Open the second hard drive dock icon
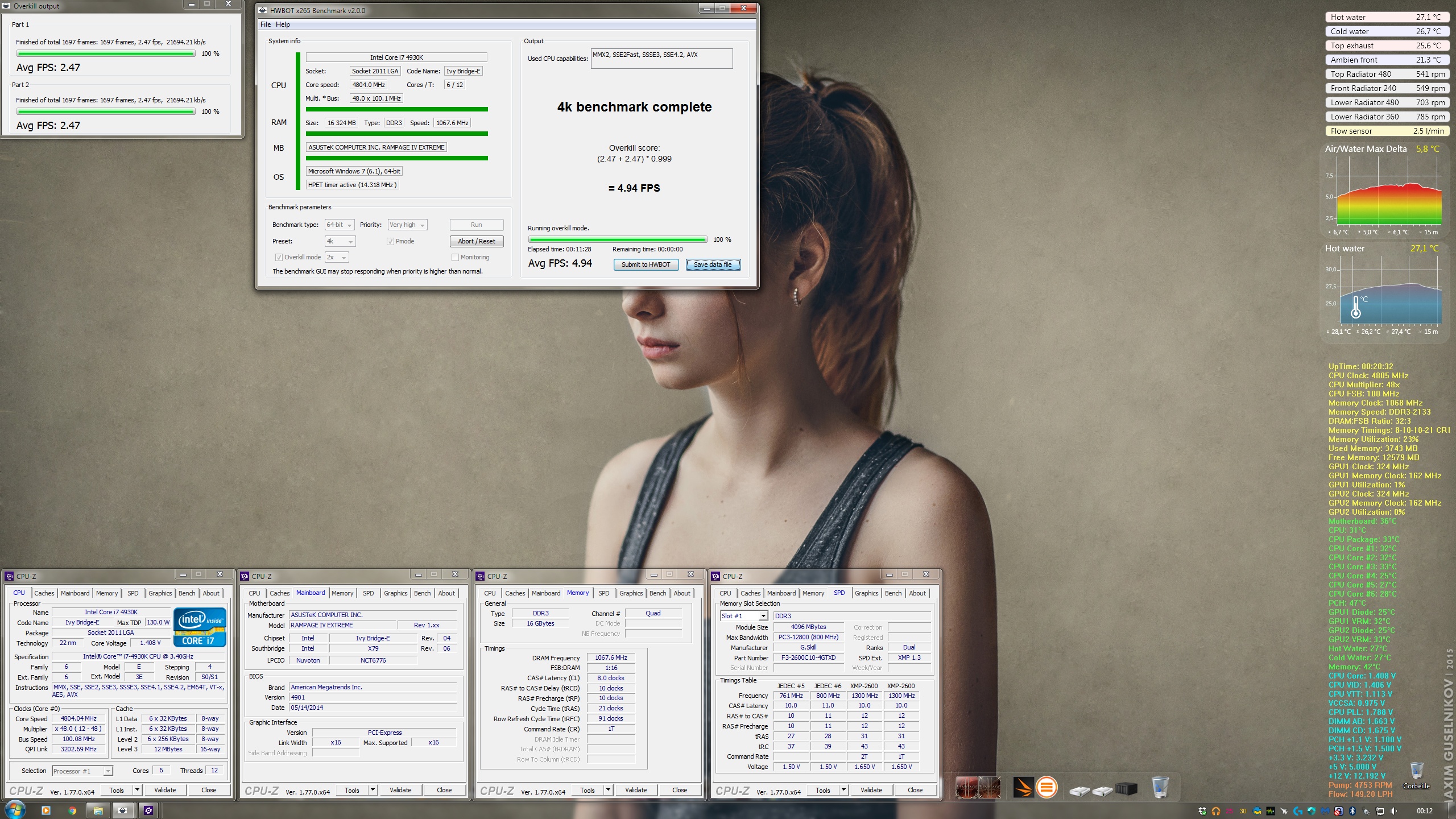 pyautogui.click(x=1102, y=791)
